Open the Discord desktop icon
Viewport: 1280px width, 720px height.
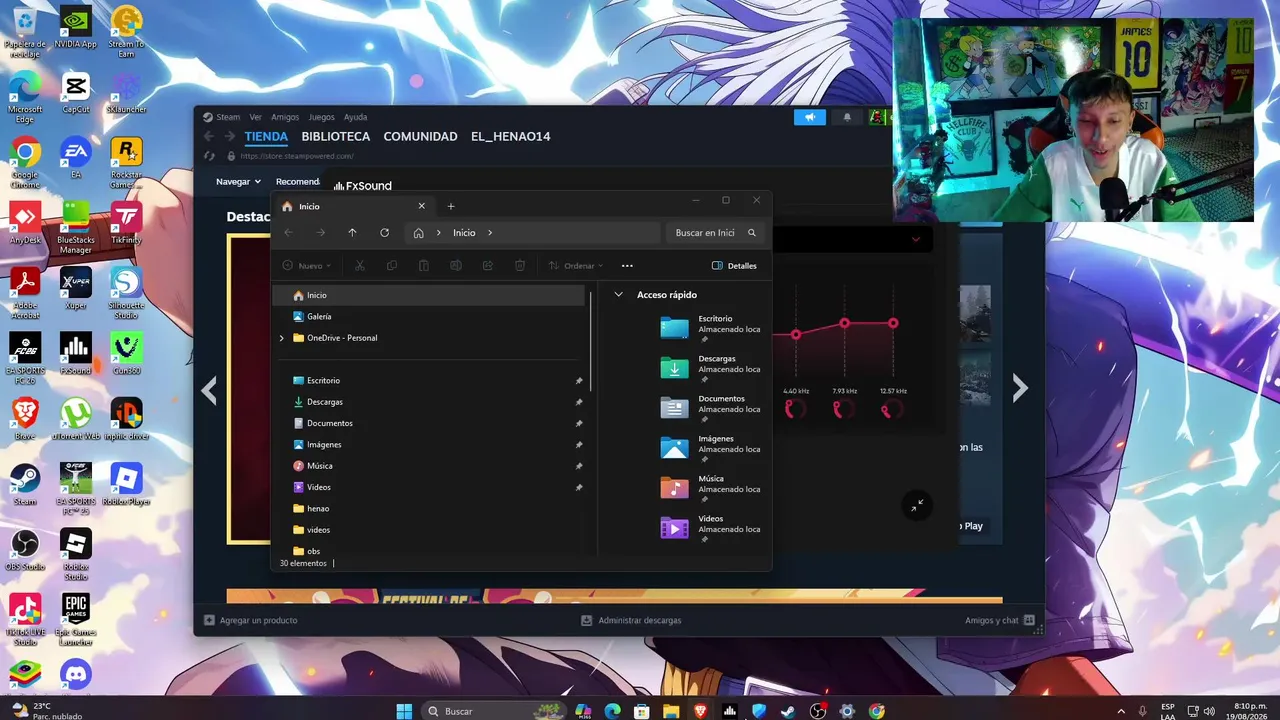click(x=75, y=675)
